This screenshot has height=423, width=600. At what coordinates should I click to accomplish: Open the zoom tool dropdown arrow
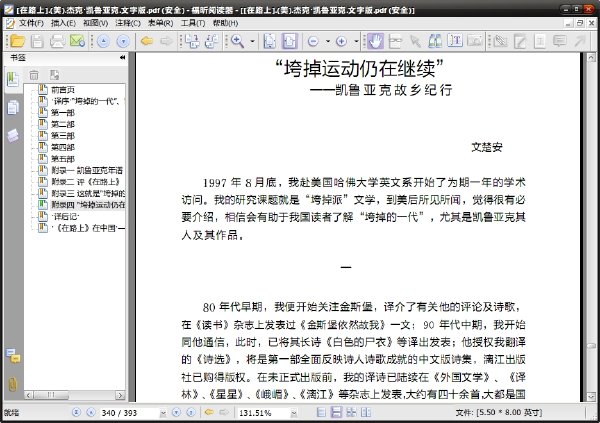(x=252, y=41)
